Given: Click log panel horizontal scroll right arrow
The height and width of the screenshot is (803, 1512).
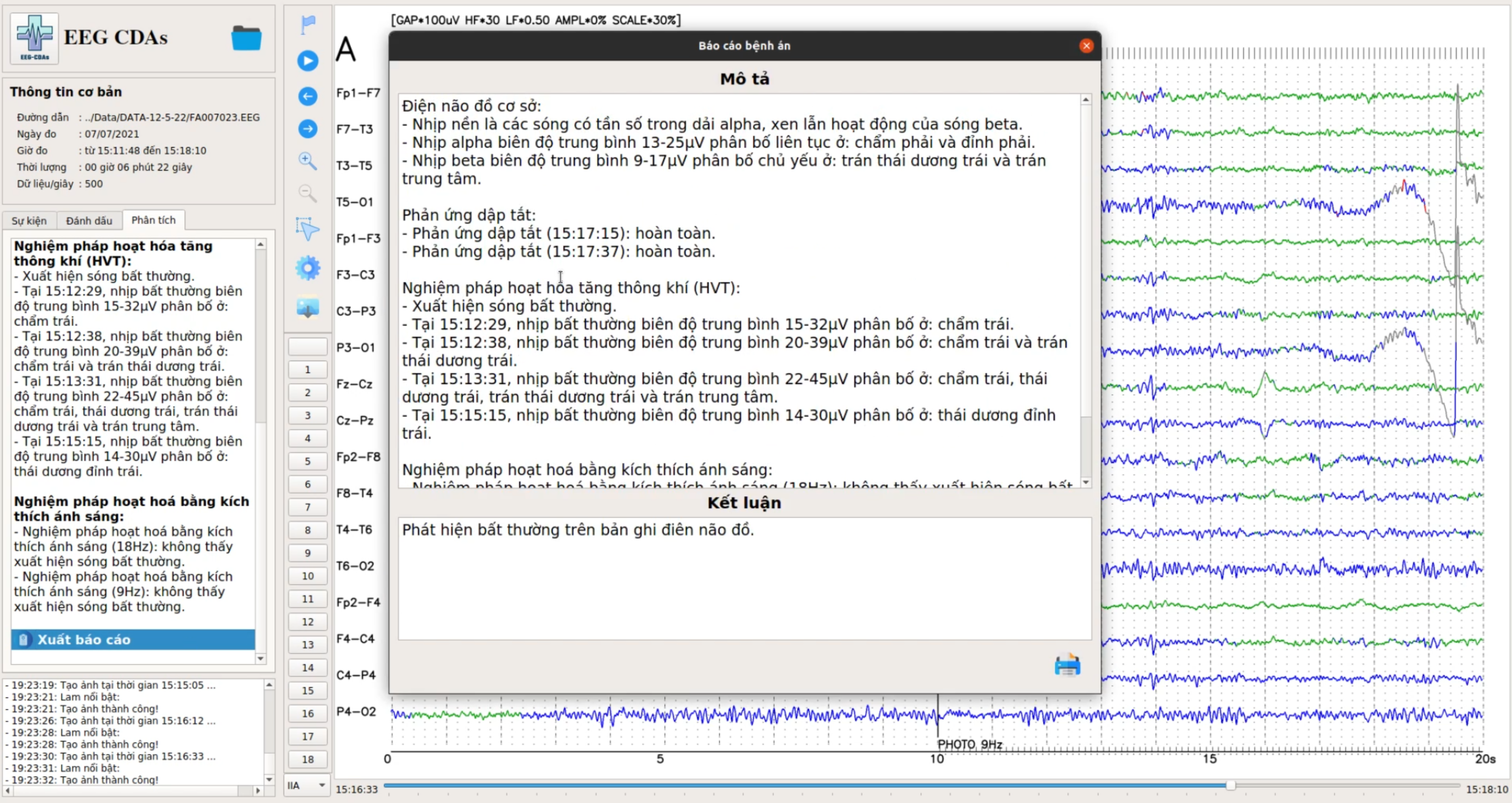Looking at the screenshot, I should [258, 791].
